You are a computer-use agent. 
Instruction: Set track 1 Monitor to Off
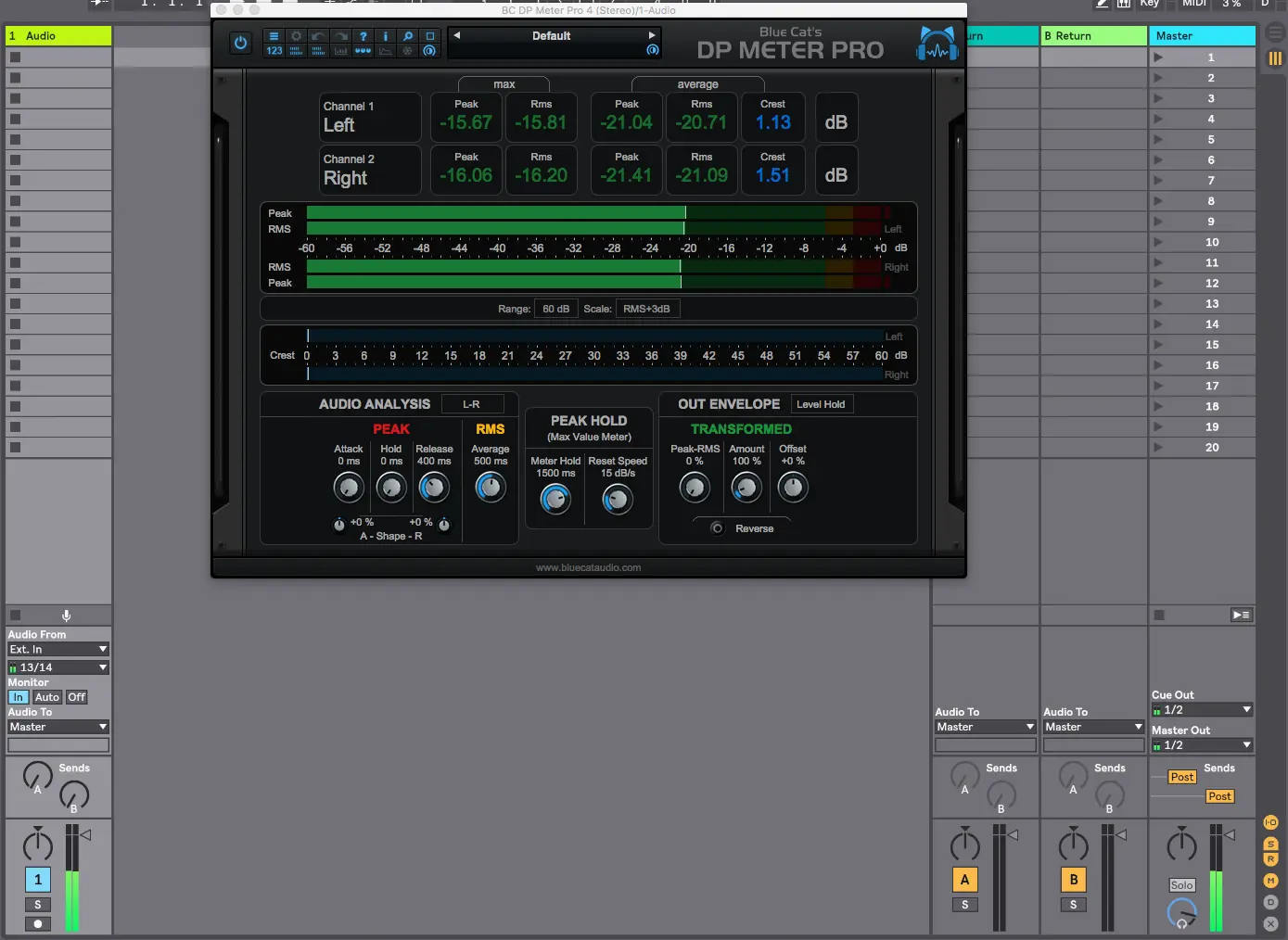(77, 697)
